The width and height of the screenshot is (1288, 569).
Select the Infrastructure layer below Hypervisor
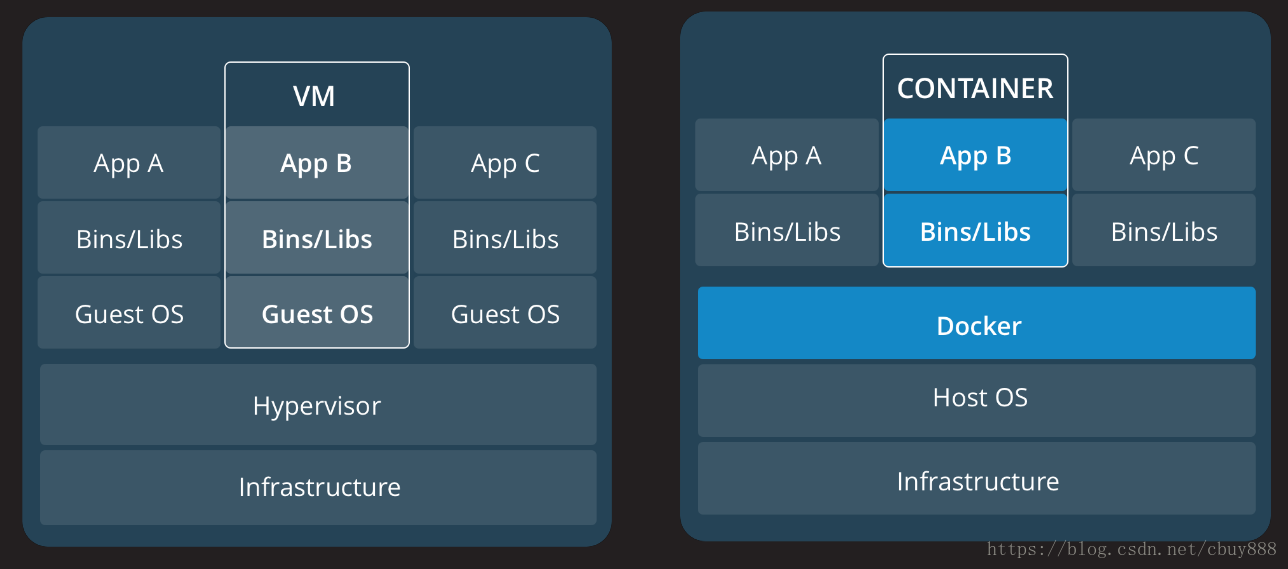(x=318, y=487)
